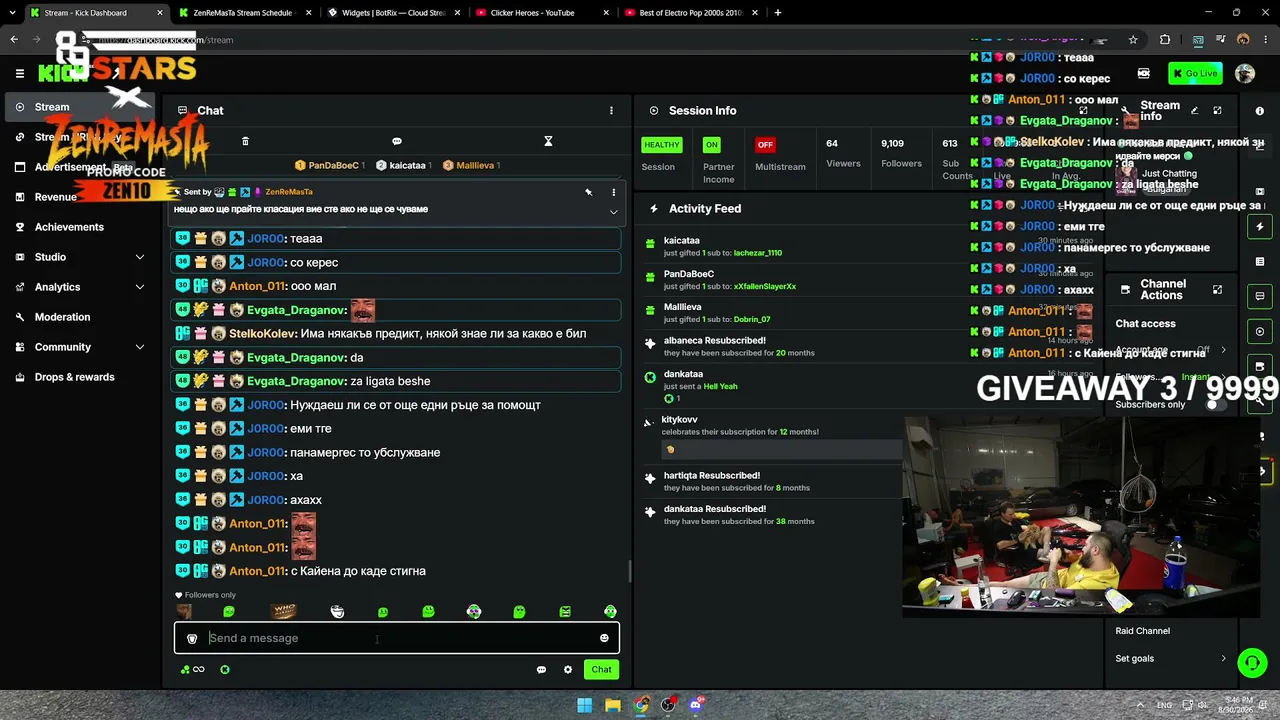Unpin the pinned message via pin icon

(589, 192)
